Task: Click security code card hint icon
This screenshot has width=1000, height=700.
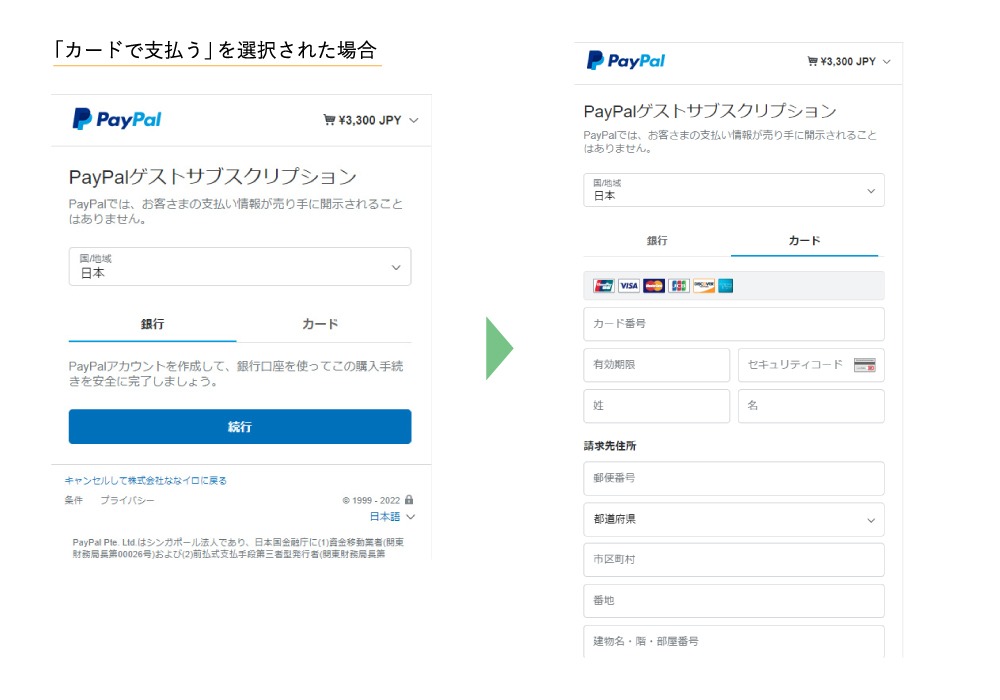Action: [x=865, y=365]
